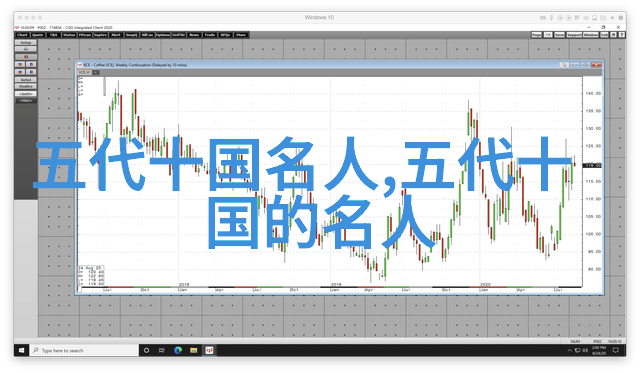Click the Save button in top-right toolbar
Screen dimensions: 640x373
[560, 35]
